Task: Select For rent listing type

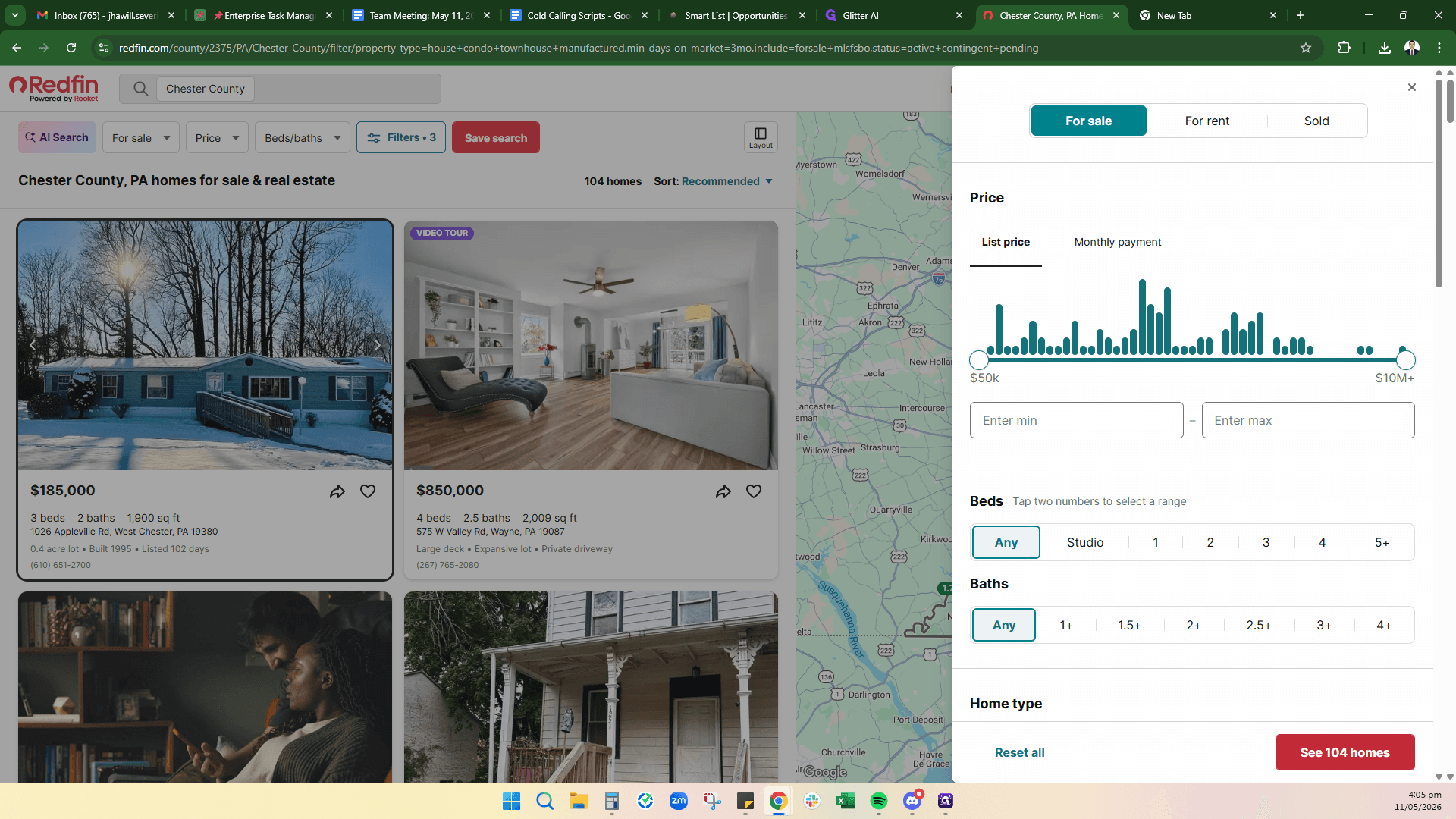Action: pos(1207,121)
